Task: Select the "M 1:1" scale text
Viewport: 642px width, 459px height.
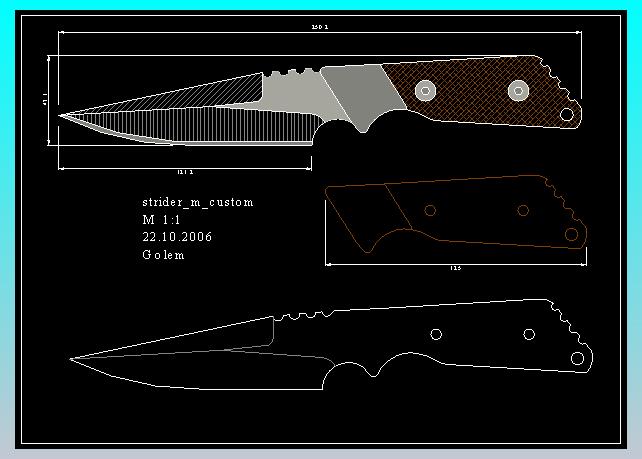Action: coord(161,220)
